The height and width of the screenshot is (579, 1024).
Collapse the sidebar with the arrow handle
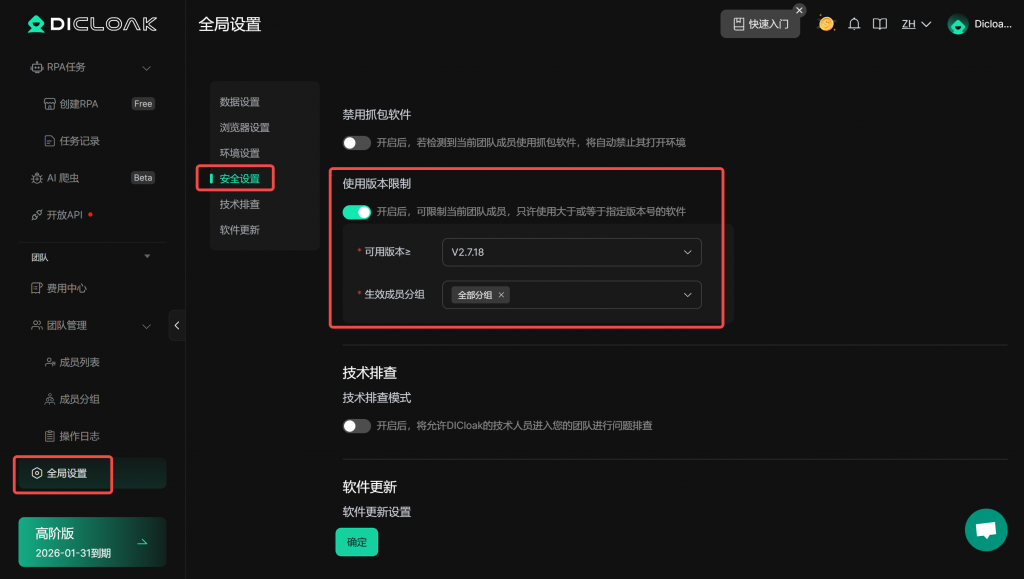177,325
